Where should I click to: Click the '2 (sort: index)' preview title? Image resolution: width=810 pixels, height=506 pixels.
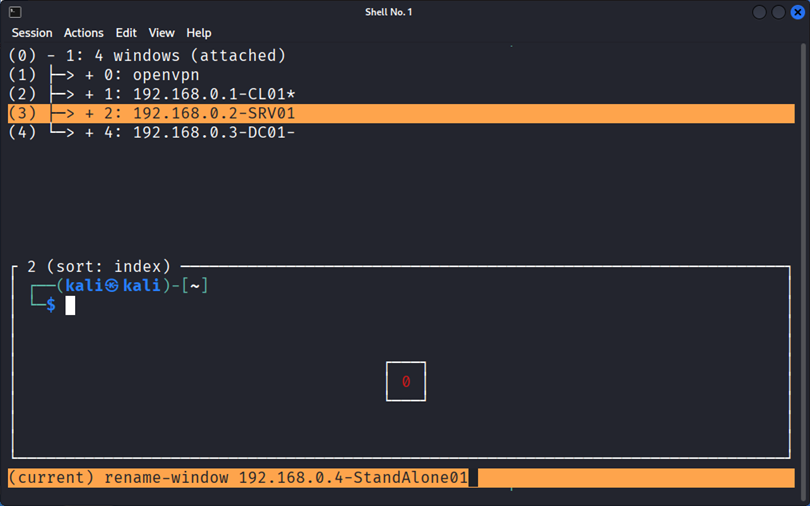click(x=98, y=266)
